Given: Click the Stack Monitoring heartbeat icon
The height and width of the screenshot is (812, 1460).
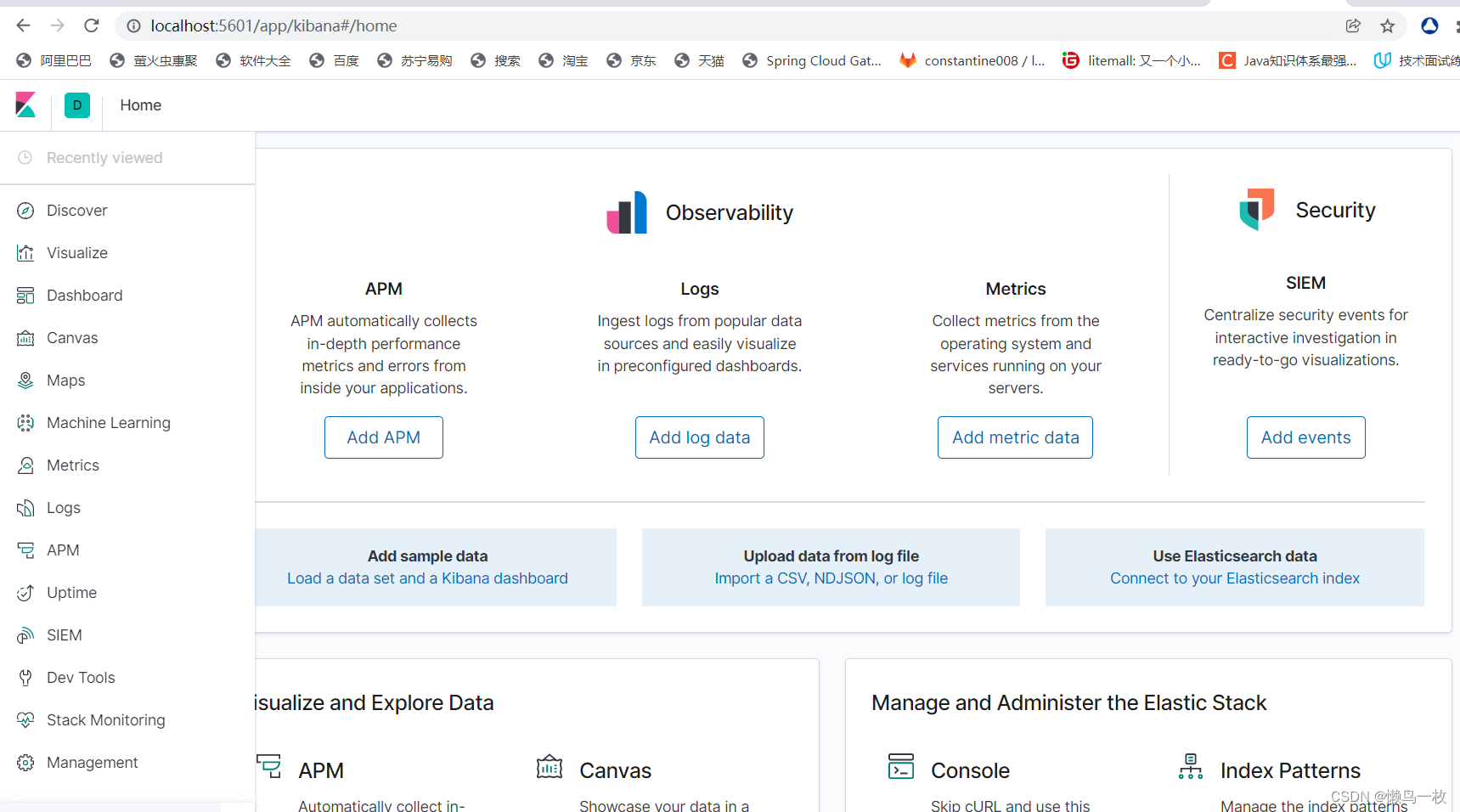Looking at the screenshot, I should (25, 720).
